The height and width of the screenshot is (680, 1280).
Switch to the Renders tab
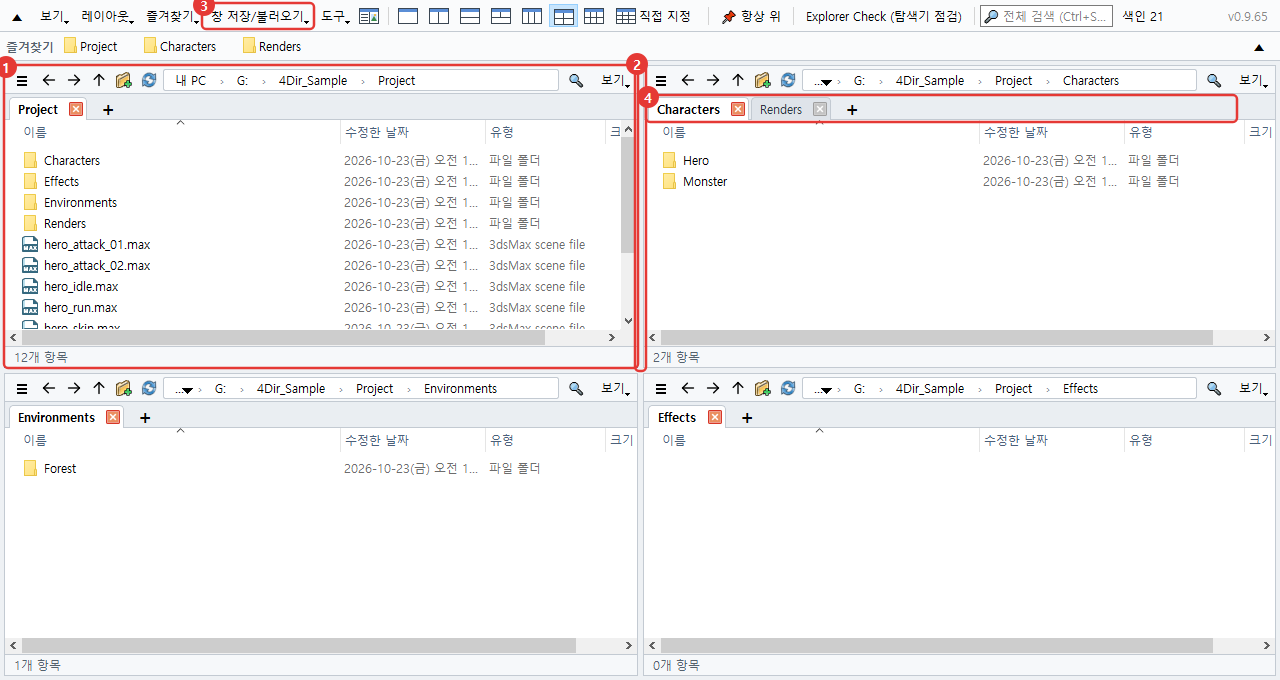781,109
